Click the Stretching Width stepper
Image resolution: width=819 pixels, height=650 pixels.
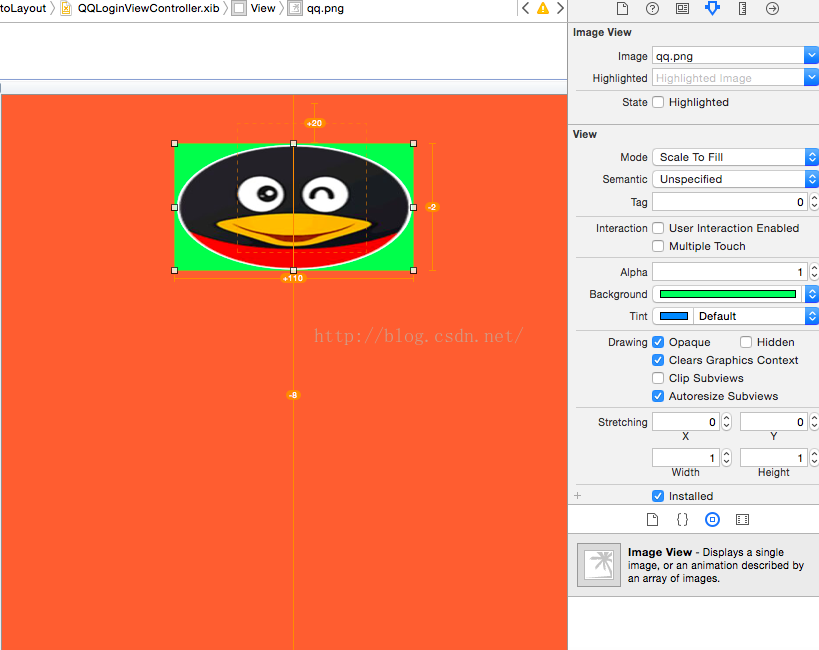click(726, 458)
